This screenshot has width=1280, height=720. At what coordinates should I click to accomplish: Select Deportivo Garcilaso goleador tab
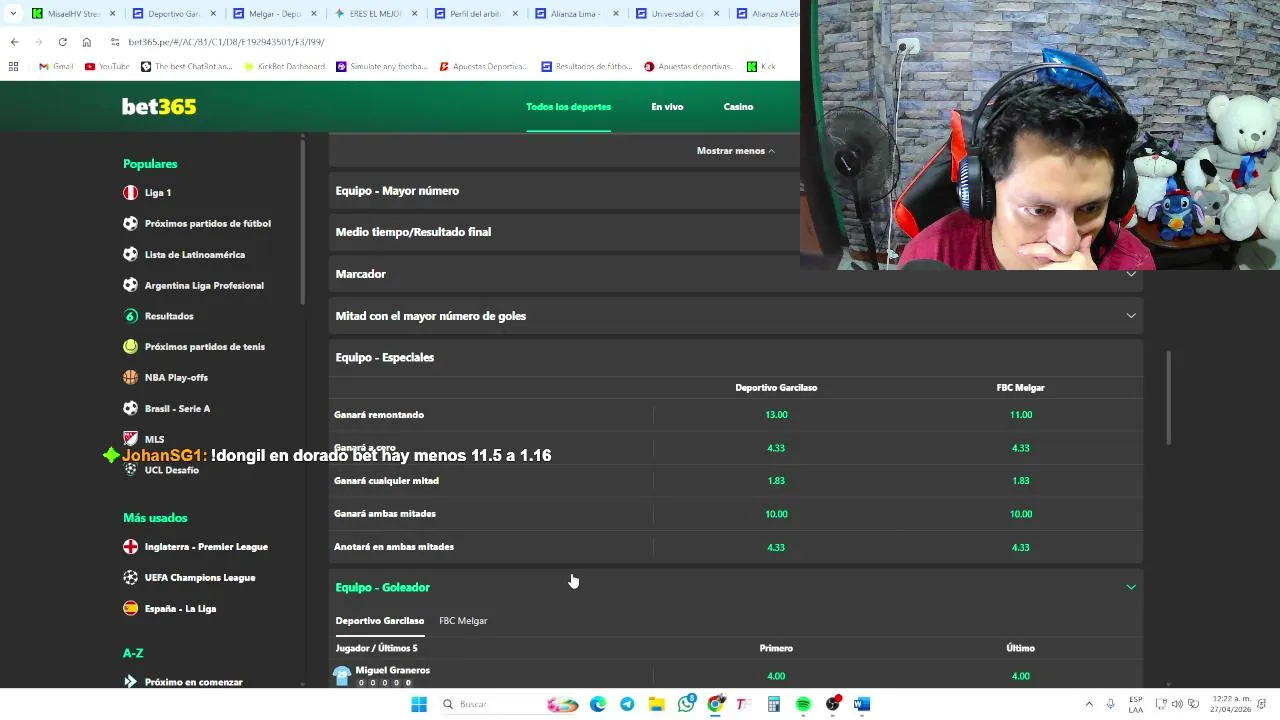[379, 621]
